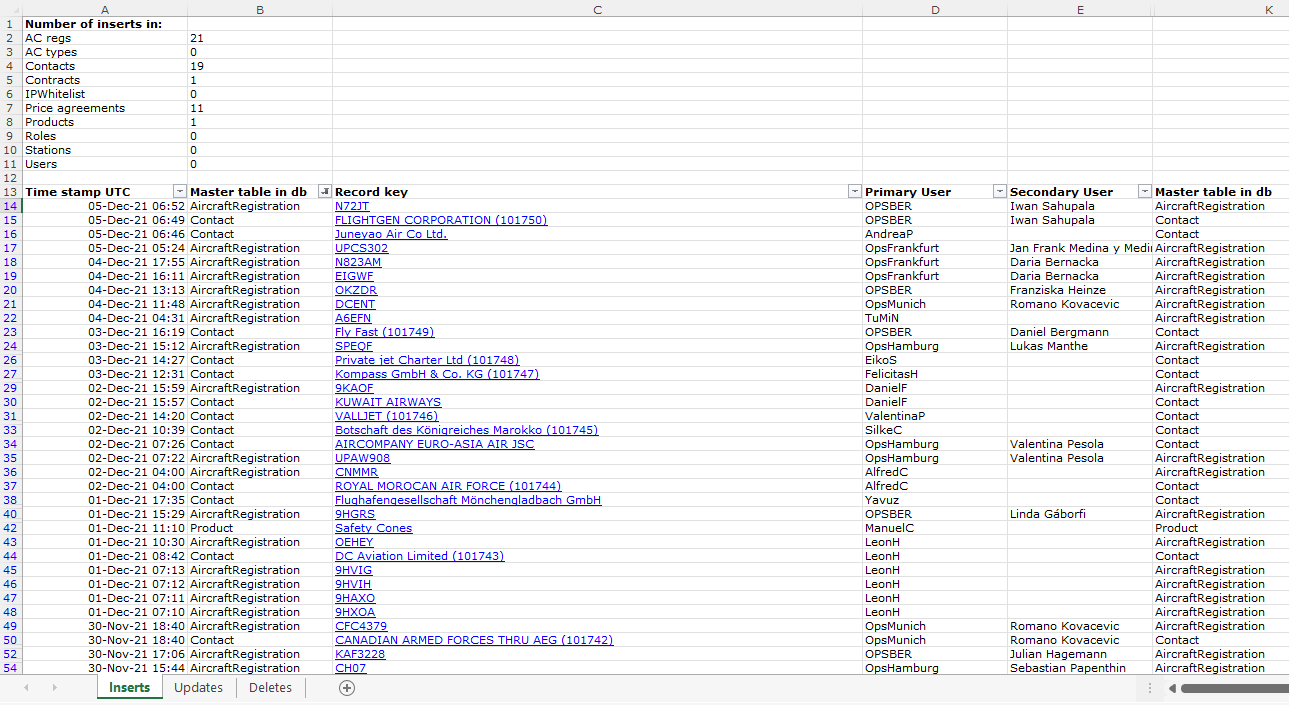Click the horizontal scrollbar thumb
The width and height of the screenshot is (1289, 705).
pyautogui.click(x=1234, y=688)
